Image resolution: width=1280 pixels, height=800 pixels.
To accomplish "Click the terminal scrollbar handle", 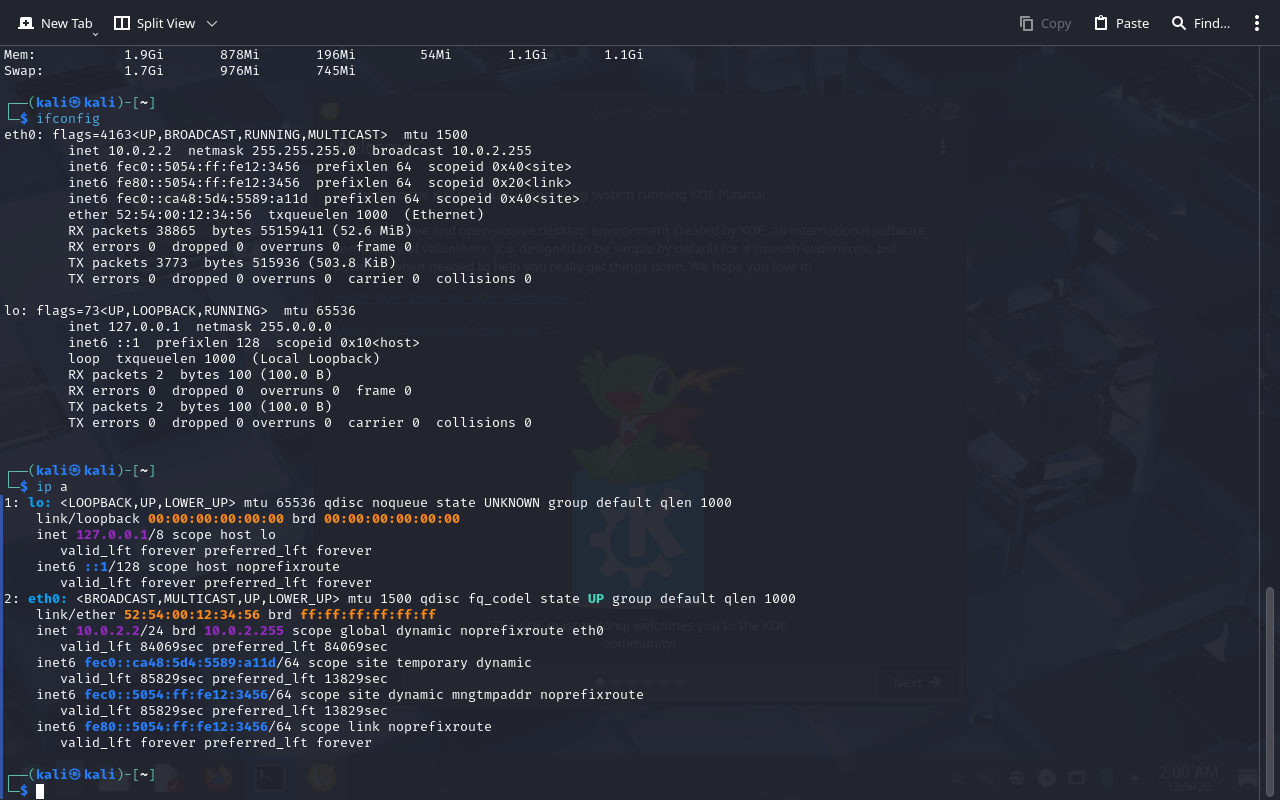I will tap(1270, 690).
